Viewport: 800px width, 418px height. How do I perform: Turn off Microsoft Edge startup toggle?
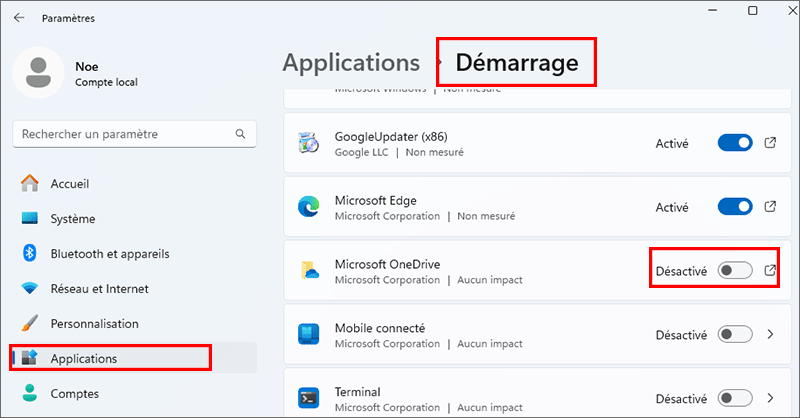[735, 207]
